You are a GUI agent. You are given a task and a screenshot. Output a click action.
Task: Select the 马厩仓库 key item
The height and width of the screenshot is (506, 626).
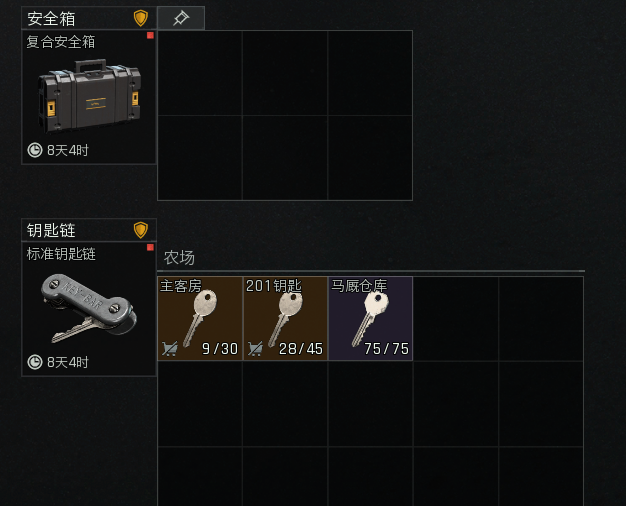370,318
